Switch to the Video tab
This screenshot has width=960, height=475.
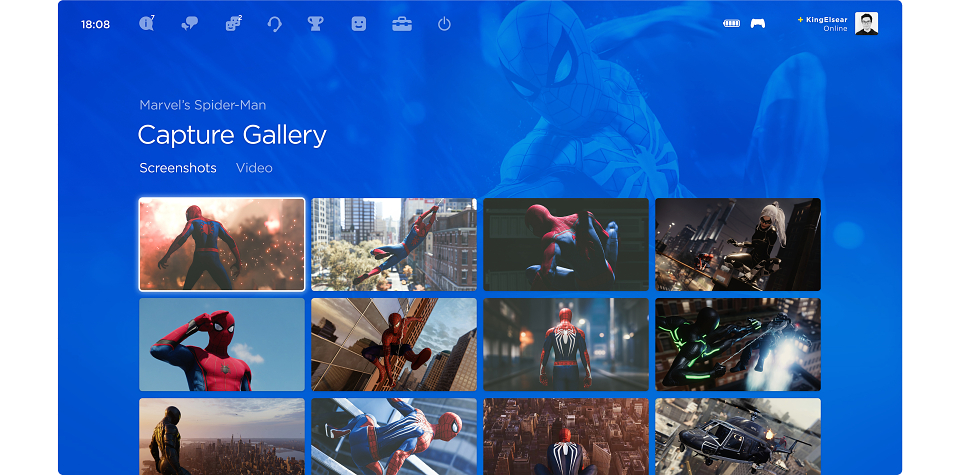254,168
